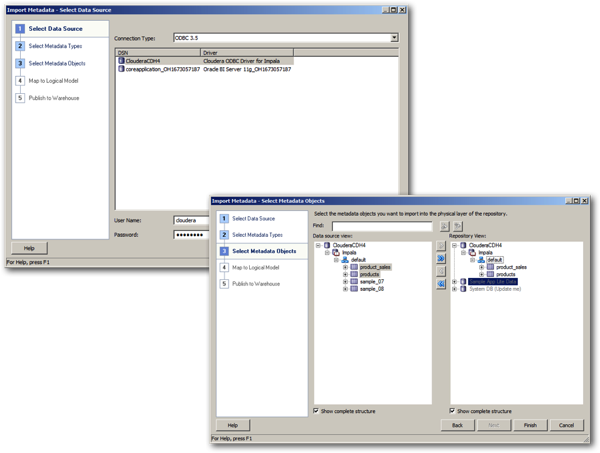Select sample_07 label in Data source view
Viewport: 600px width, 453px height.
tap(372, 282)
